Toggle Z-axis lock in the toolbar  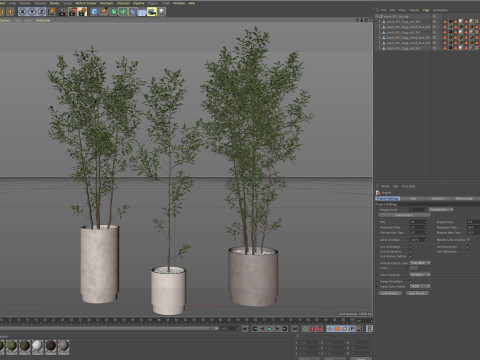coord(42,12)
